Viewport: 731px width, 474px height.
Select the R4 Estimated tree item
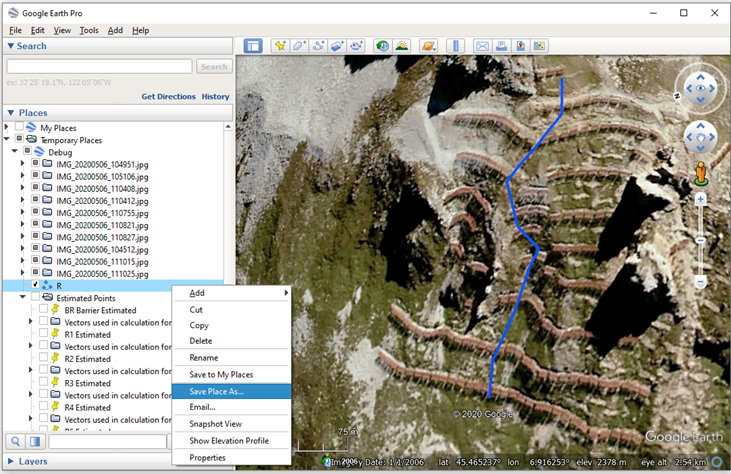click(x=87, y=407)
